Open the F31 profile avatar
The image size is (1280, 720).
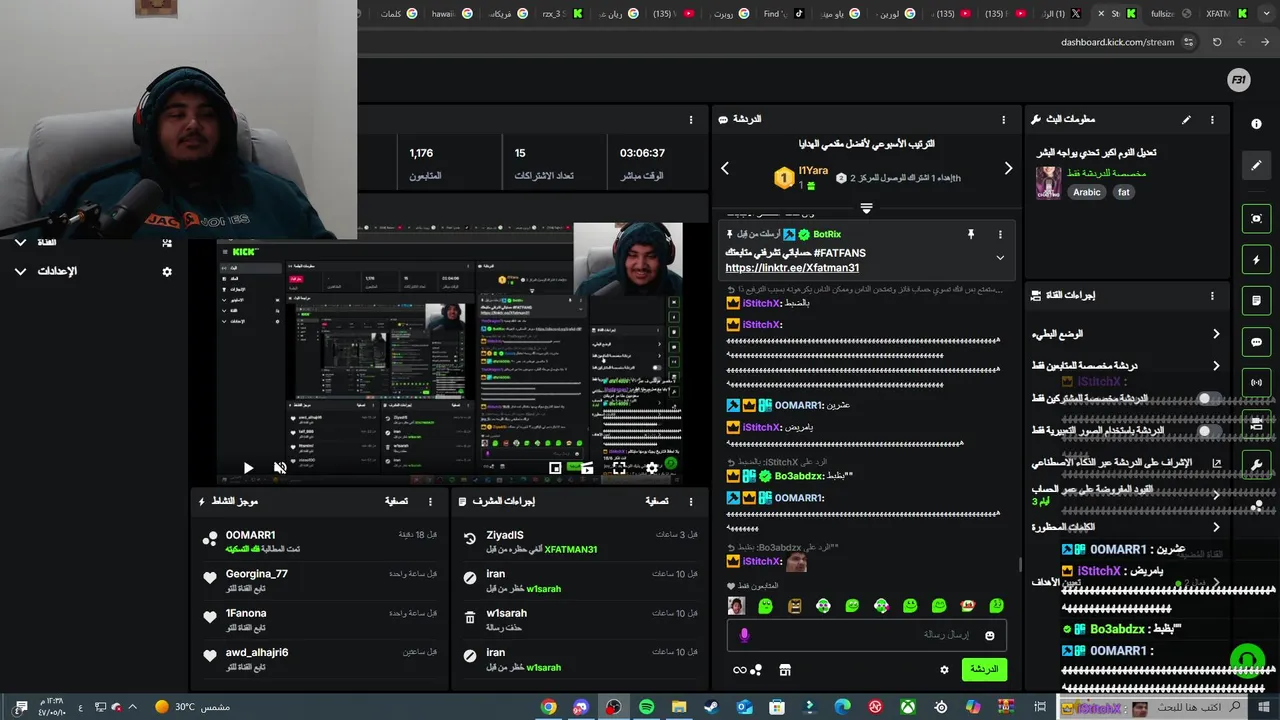pos(1238,81)
